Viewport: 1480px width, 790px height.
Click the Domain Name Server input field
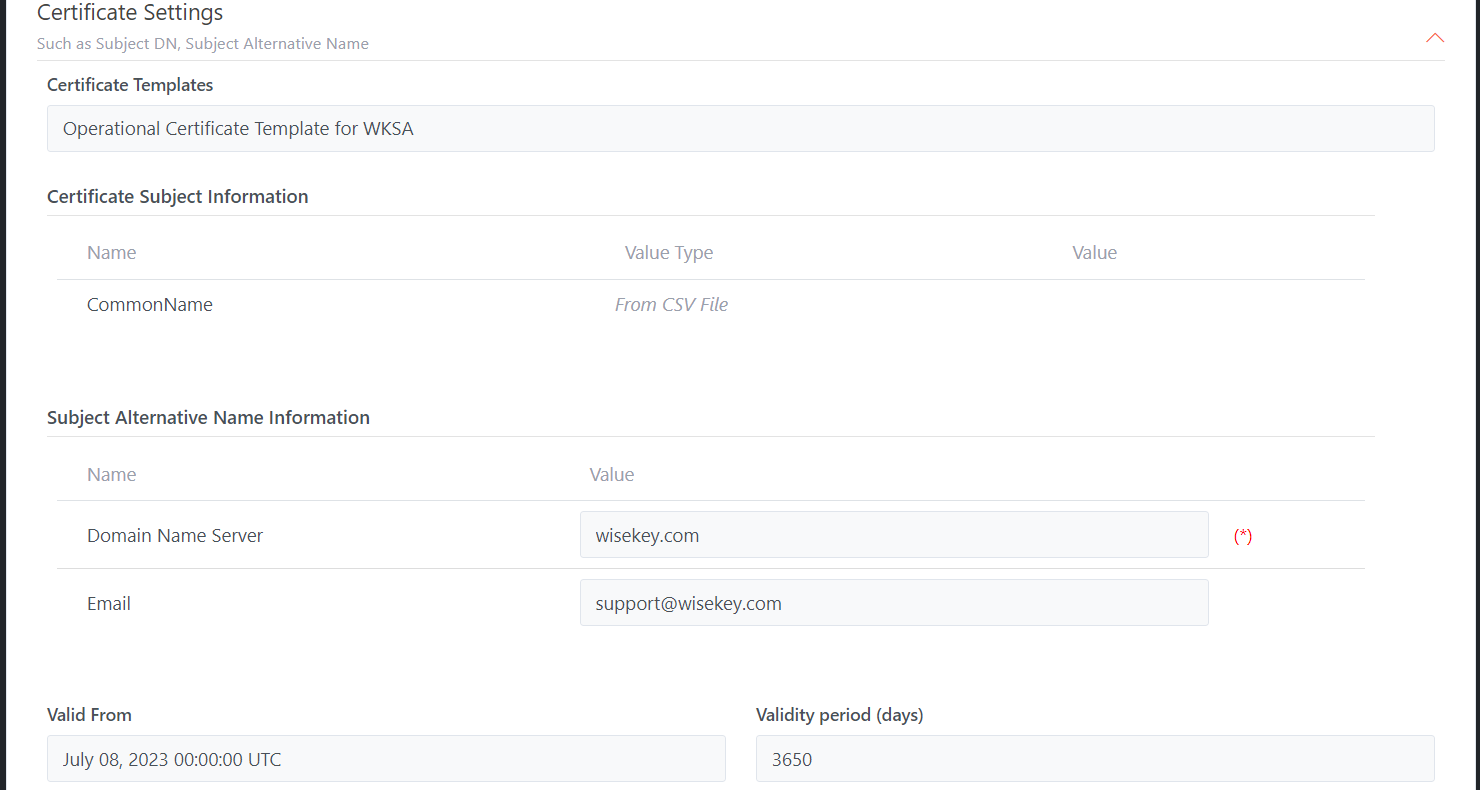tap(893, 535)
